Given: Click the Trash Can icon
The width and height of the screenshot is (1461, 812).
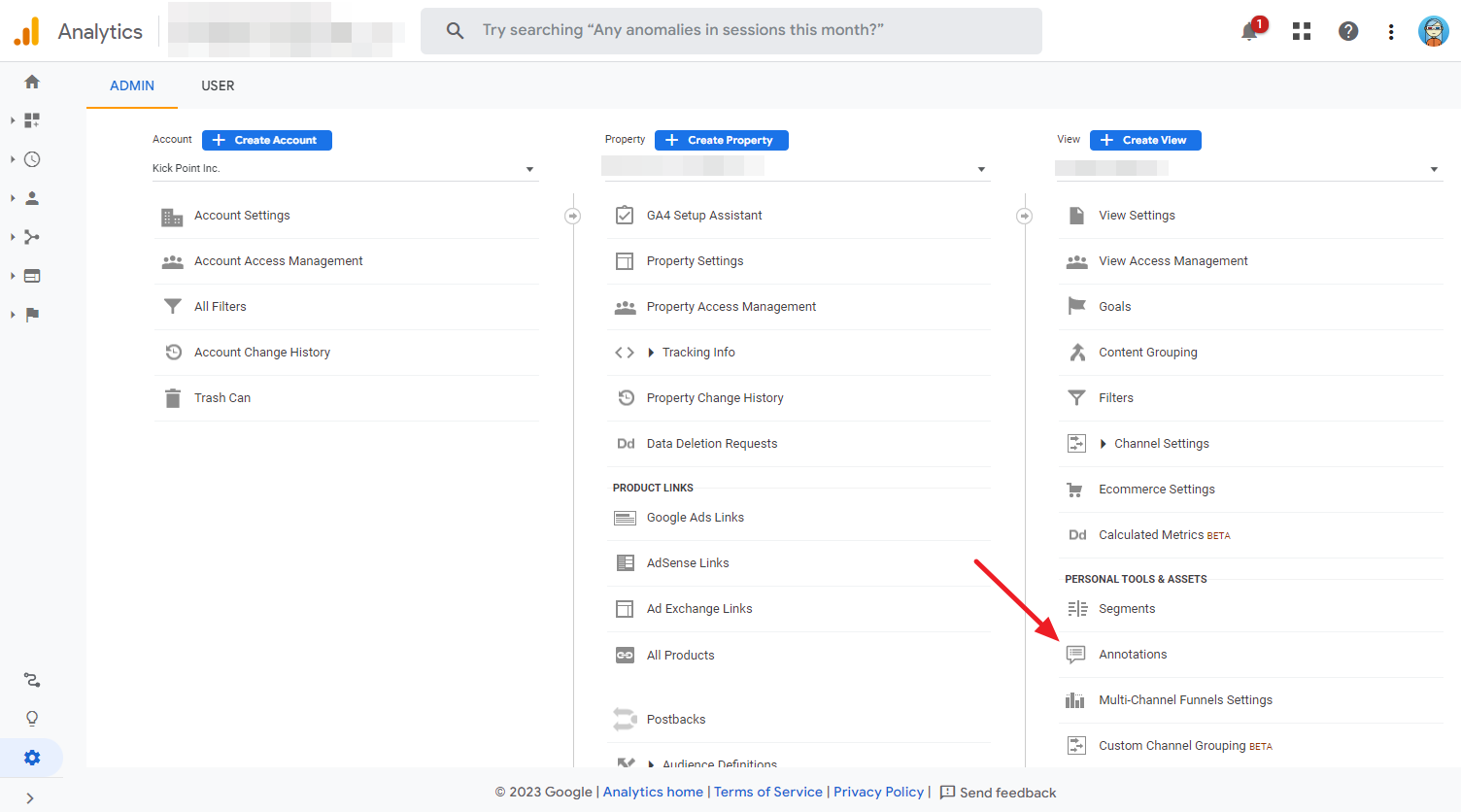Looking at the screenshot, I should point(173,398).
